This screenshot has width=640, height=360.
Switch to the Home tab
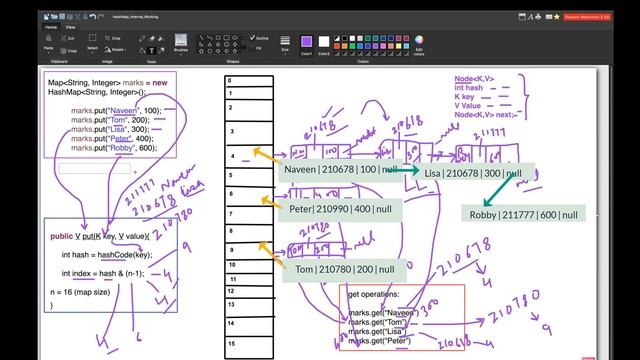[x=51, y=27]
